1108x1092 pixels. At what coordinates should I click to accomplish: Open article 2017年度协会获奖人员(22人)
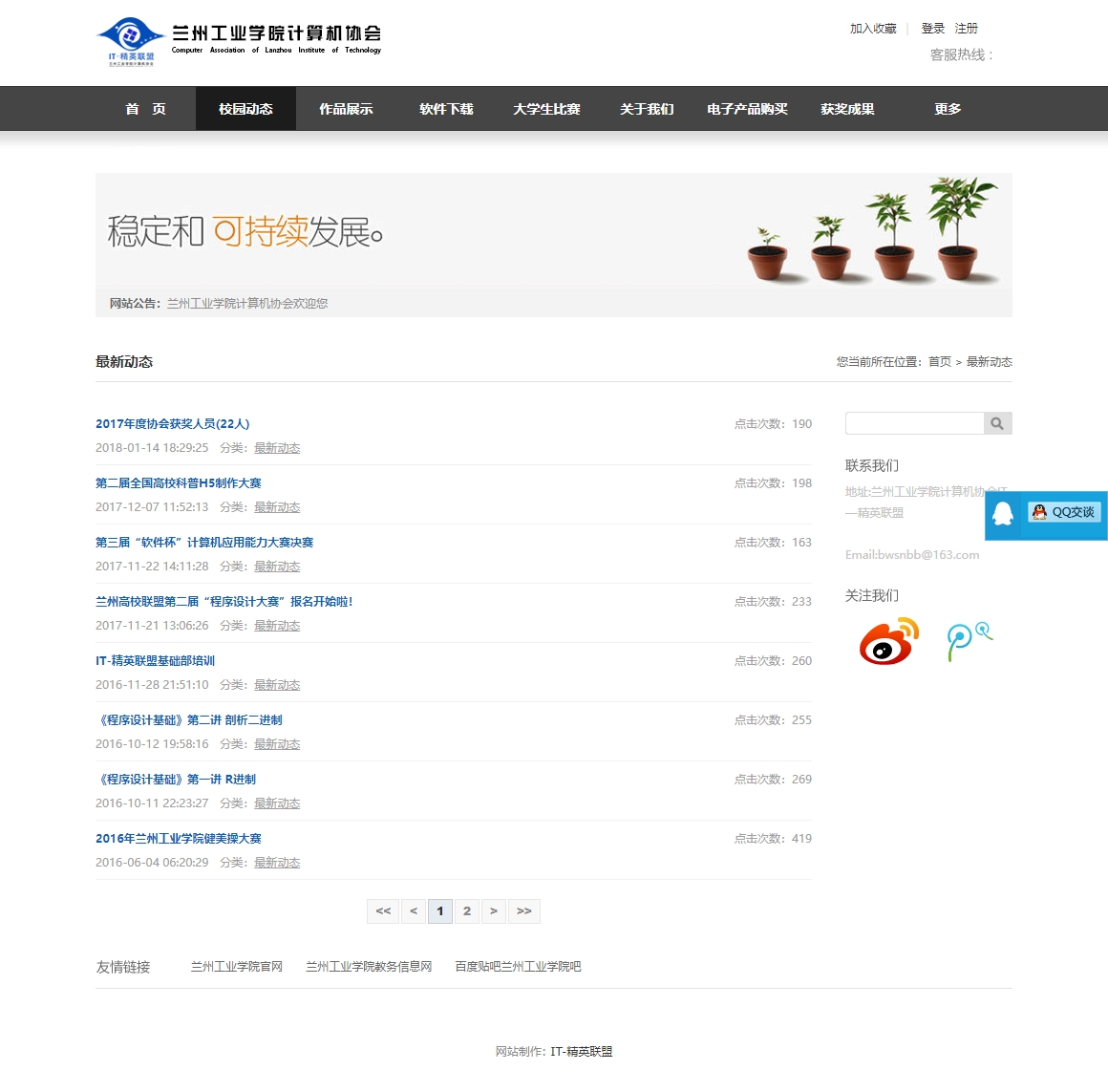(173, 424)
